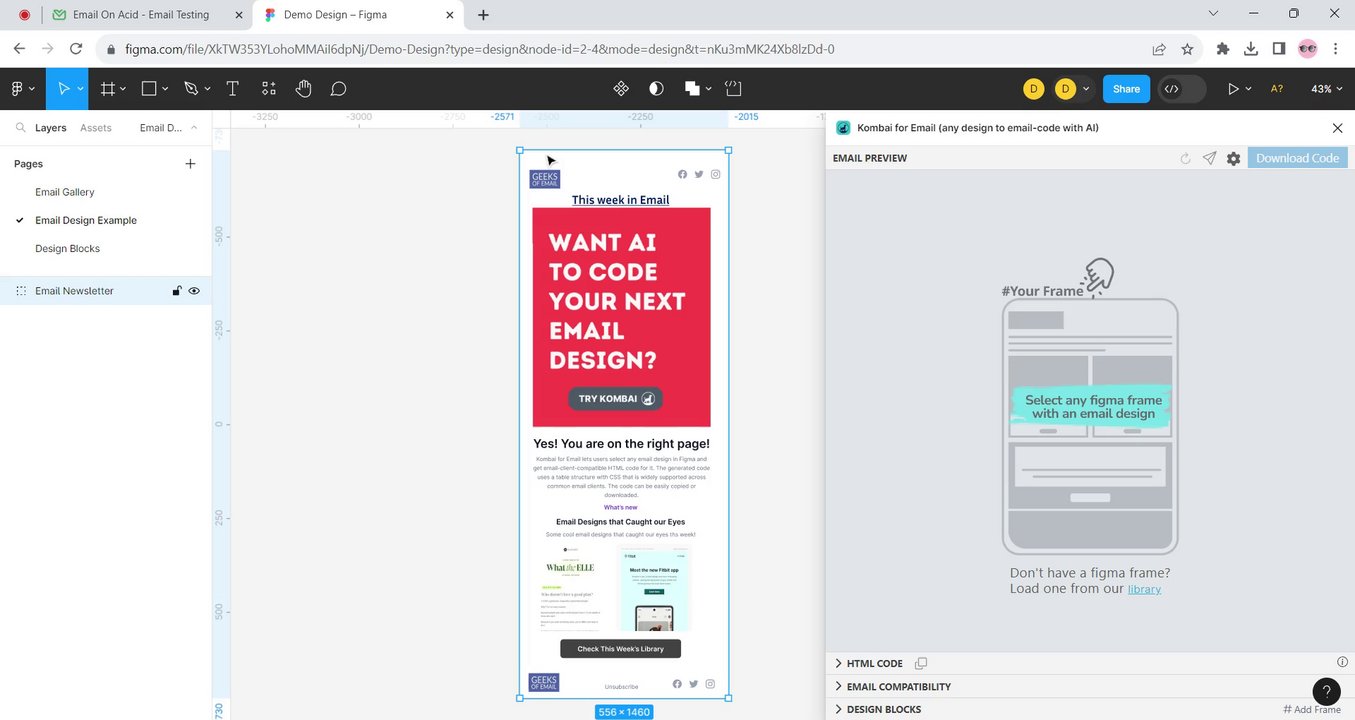Select the Email Design Example page

tap(86, 220)
